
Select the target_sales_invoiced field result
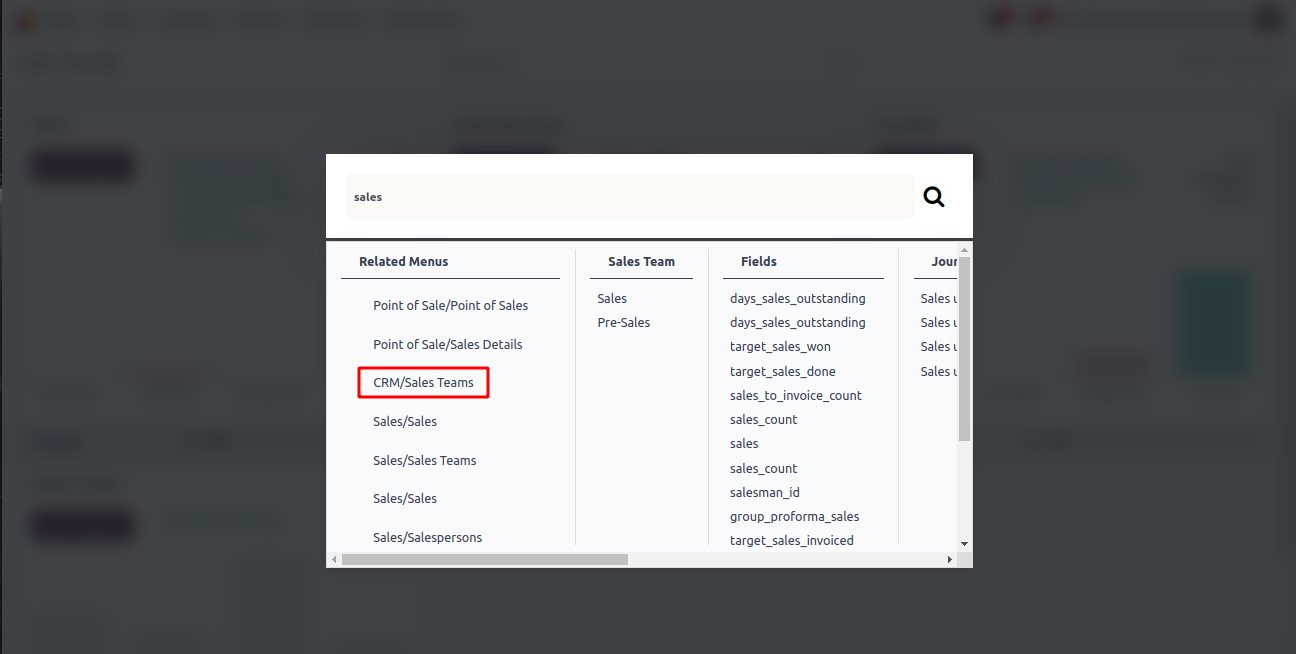point(791,541)
